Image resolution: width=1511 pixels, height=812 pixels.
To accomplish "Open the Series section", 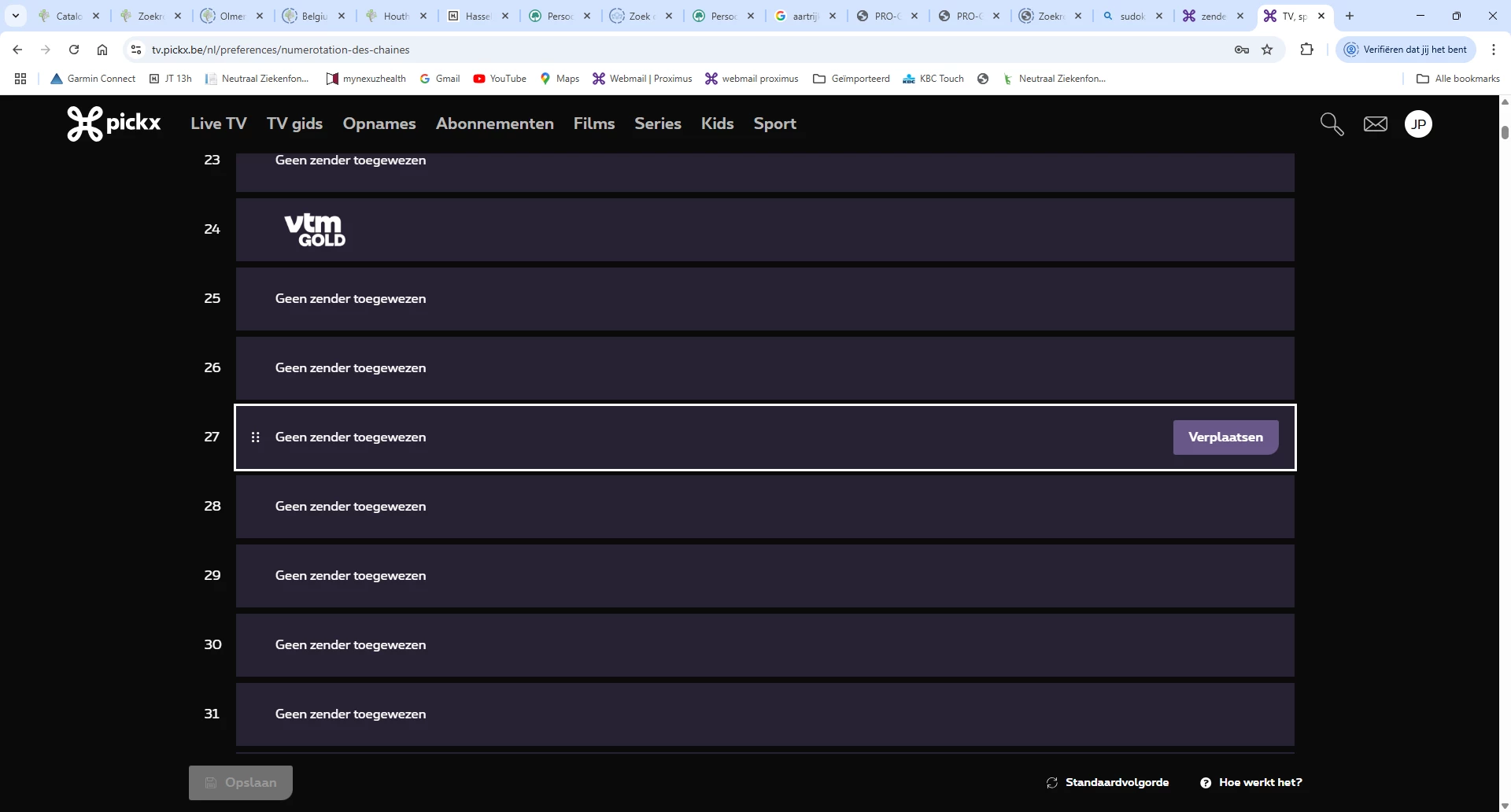I will tap(658, 124).
